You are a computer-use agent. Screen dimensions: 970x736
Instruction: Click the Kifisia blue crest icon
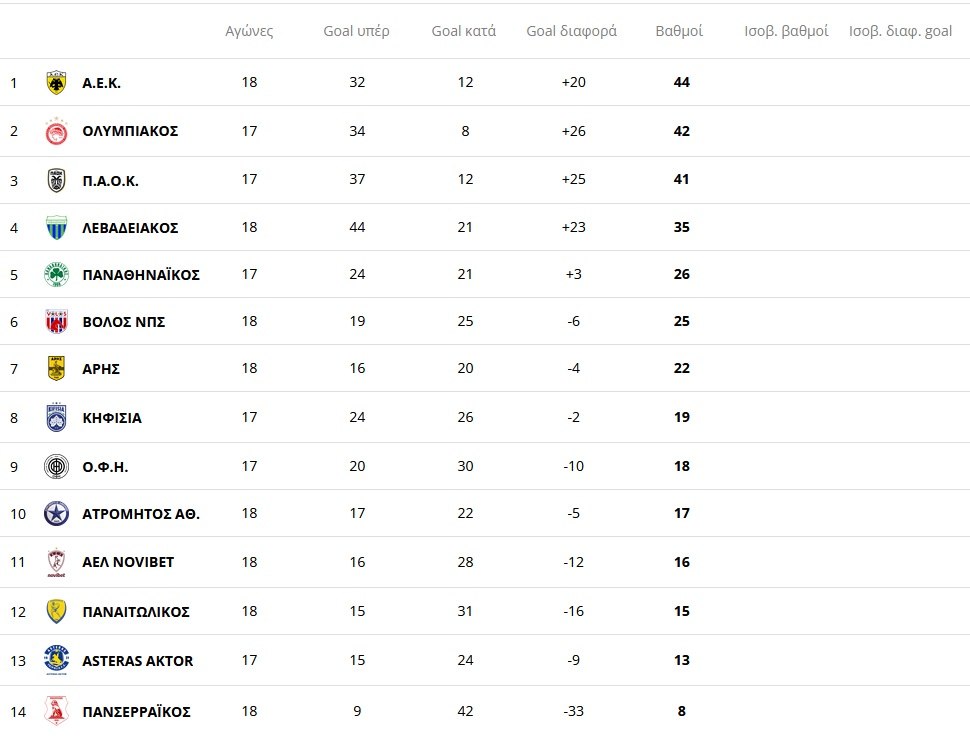click(57, 418)
